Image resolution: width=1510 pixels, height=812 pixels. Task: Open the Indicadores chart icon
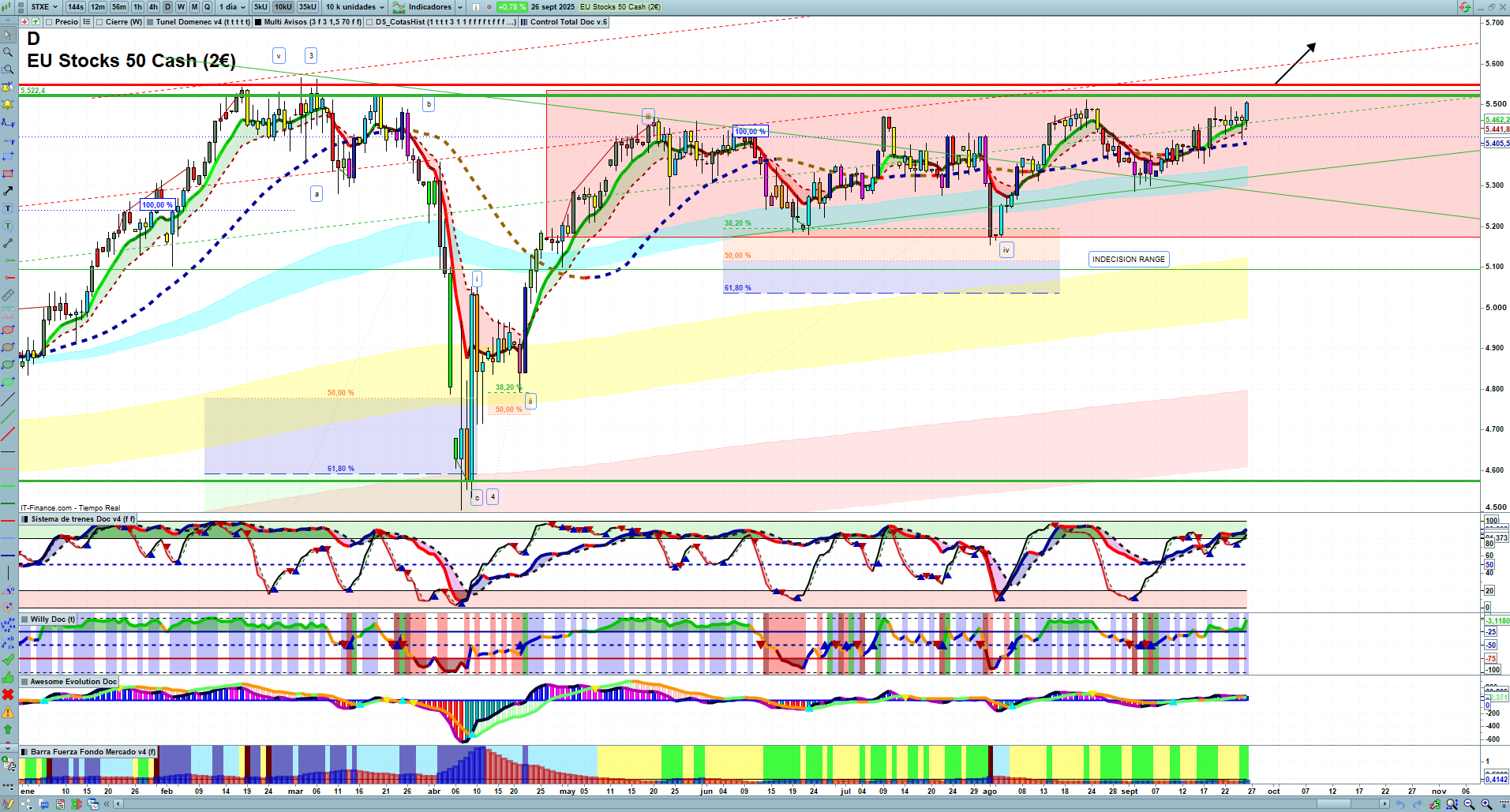[x=399, y=7]
